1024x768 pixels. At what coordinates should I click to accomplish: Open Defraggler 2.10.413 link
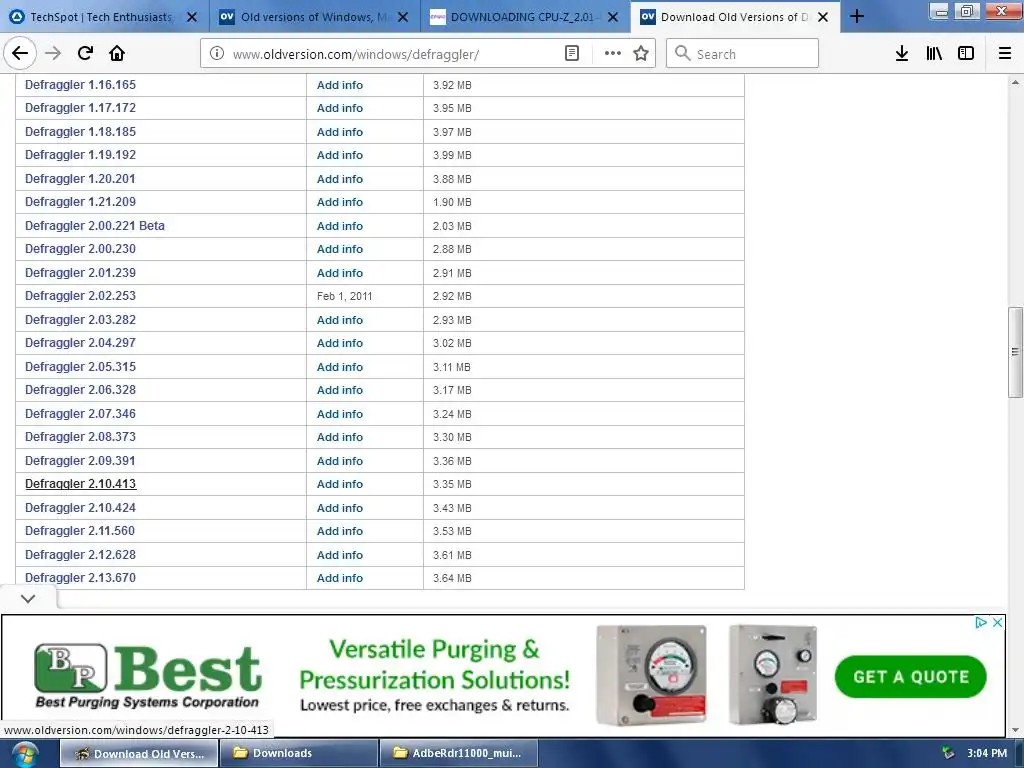pos(80,484)
